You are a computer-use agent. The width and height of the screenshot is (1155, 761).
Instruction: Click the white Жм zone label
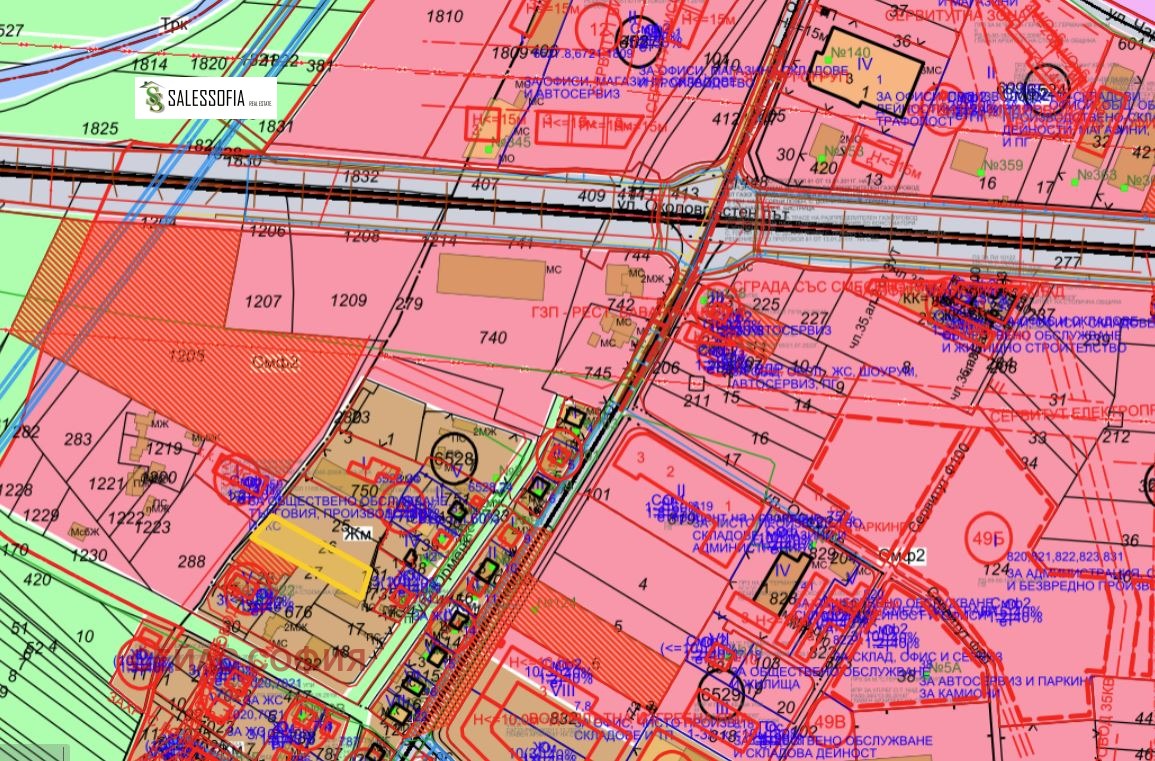pos(357,536)
